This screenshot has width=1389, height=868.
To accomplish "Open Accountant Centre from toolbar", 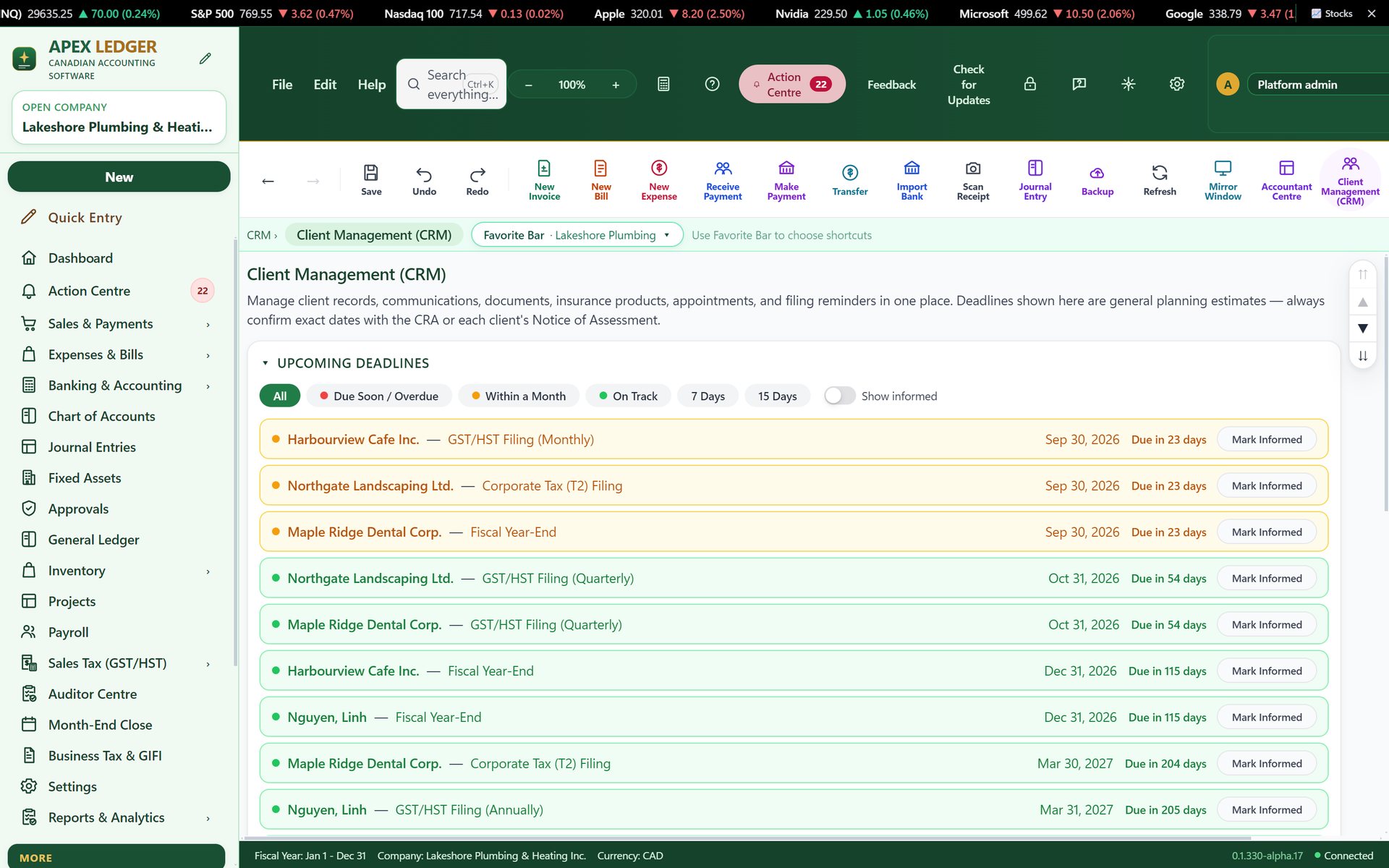I will click(x=1286, y=180).
